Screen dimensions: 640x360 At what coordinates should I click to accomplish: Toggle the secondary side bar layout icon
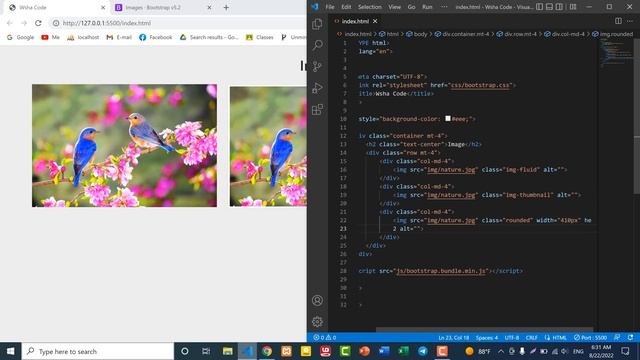(x=559, y=7)
